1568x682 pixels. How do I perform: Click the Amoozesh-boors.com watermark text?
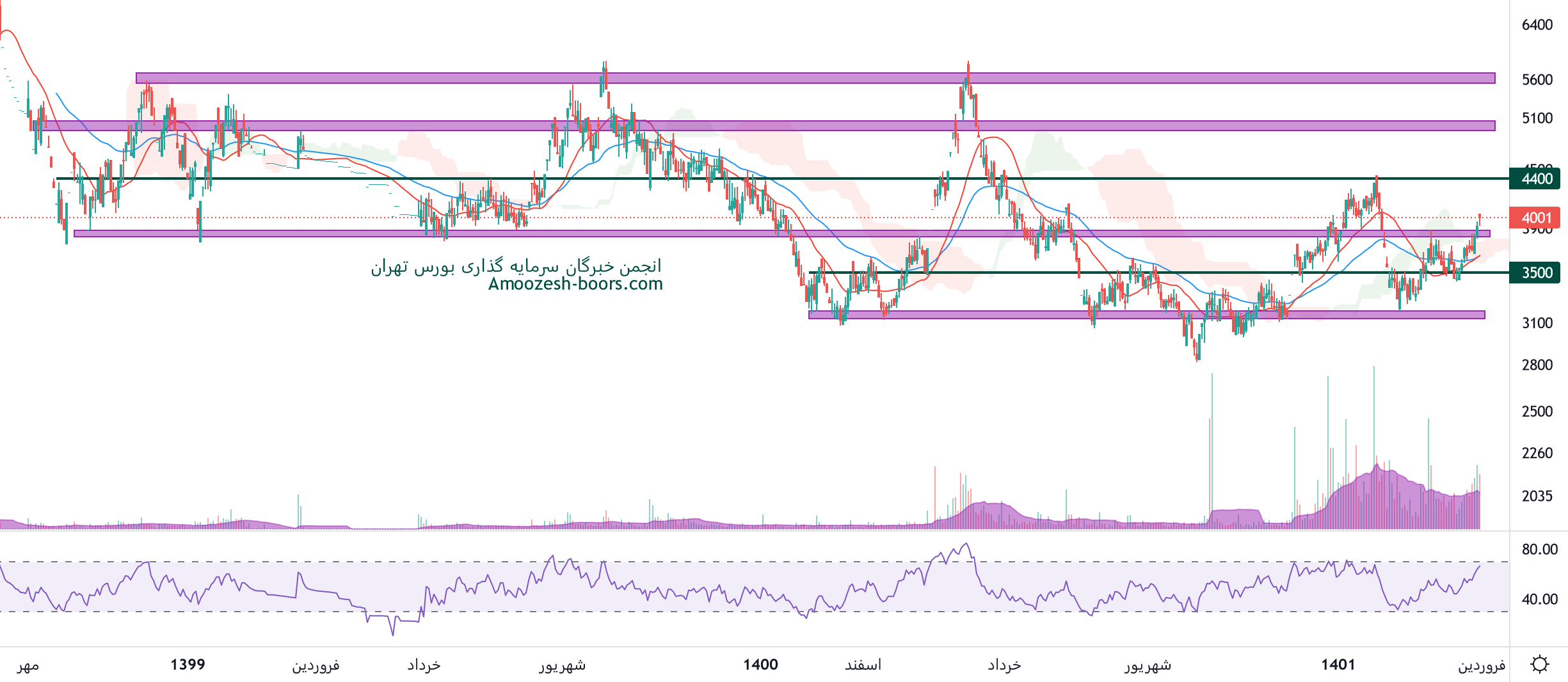pyautogui.click(x=575, y=284)
